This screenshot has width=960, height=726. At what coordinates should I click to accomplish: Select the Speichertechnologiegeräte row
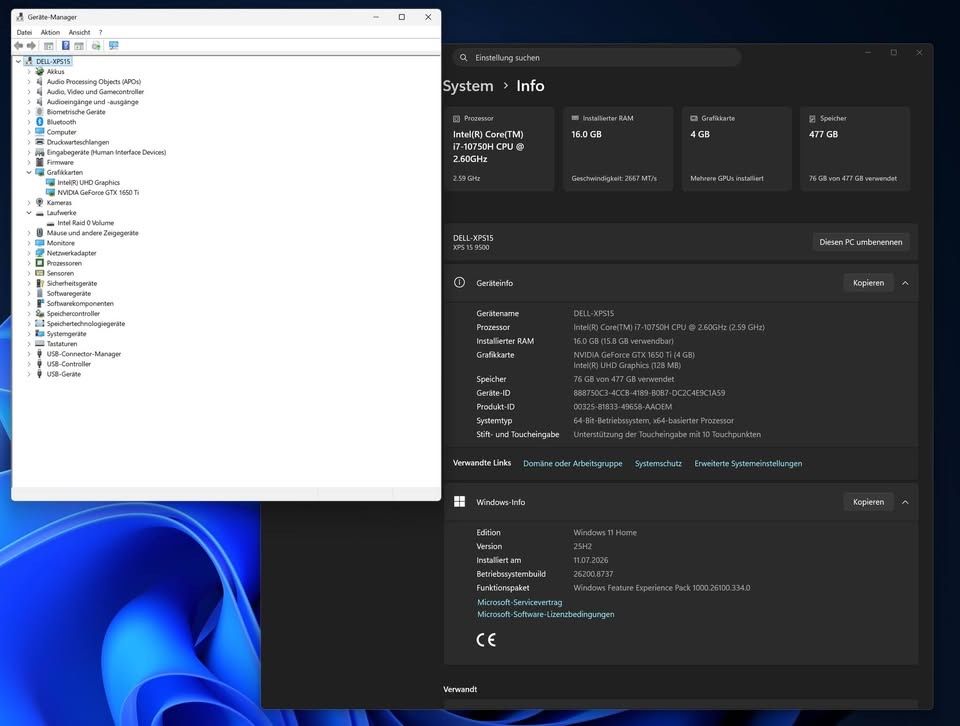coord(86,324)
